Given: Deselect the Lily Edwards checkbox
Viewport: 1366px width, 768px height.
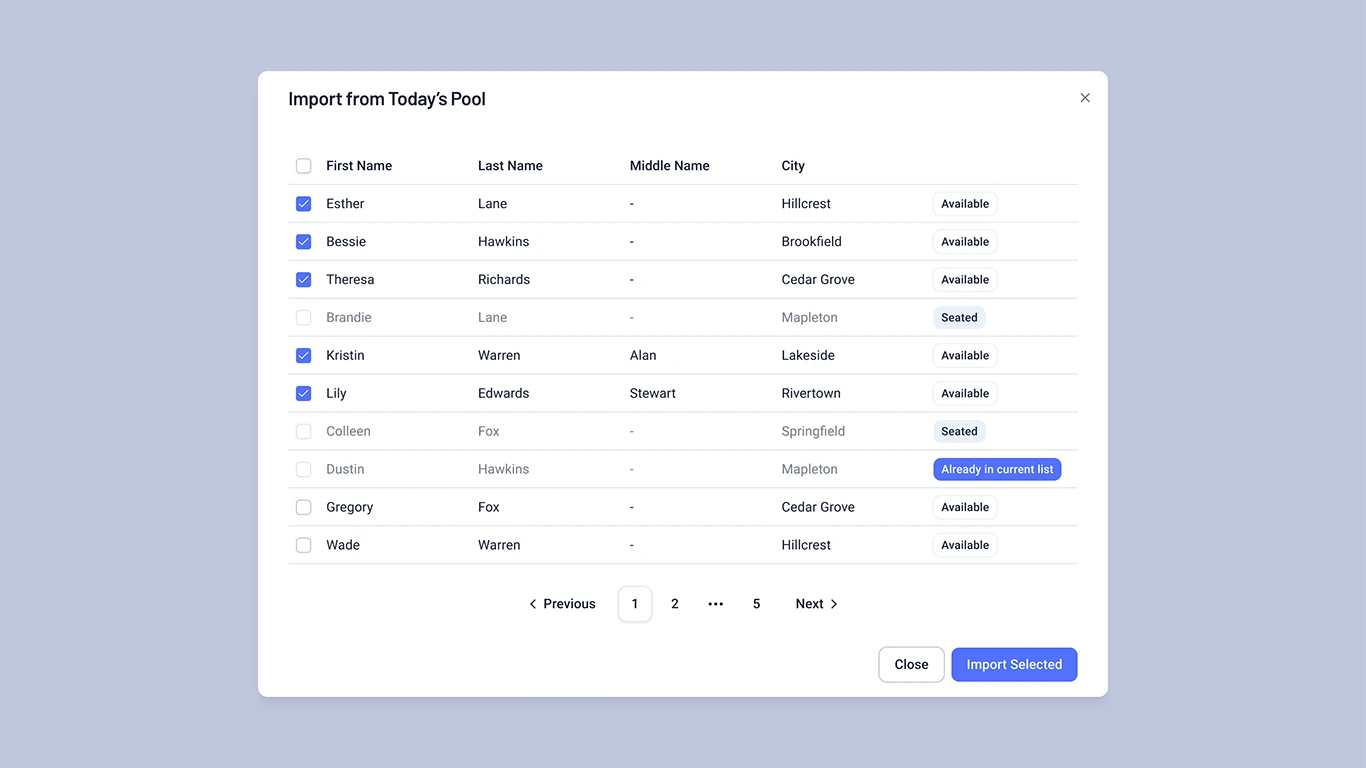Looking at the screenshot, I should (304, 394).
